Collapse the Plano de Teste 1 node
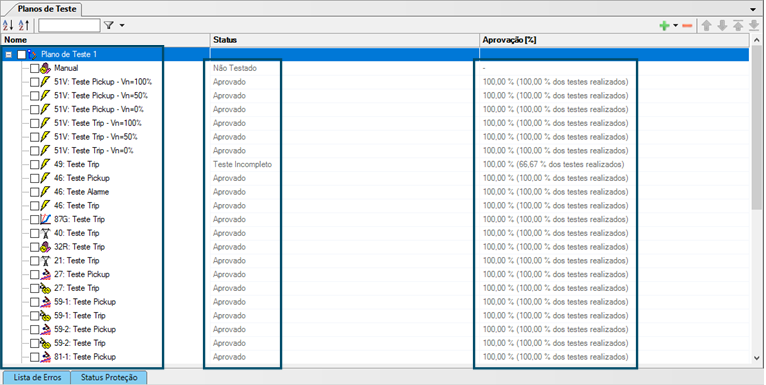 [8, 55]
